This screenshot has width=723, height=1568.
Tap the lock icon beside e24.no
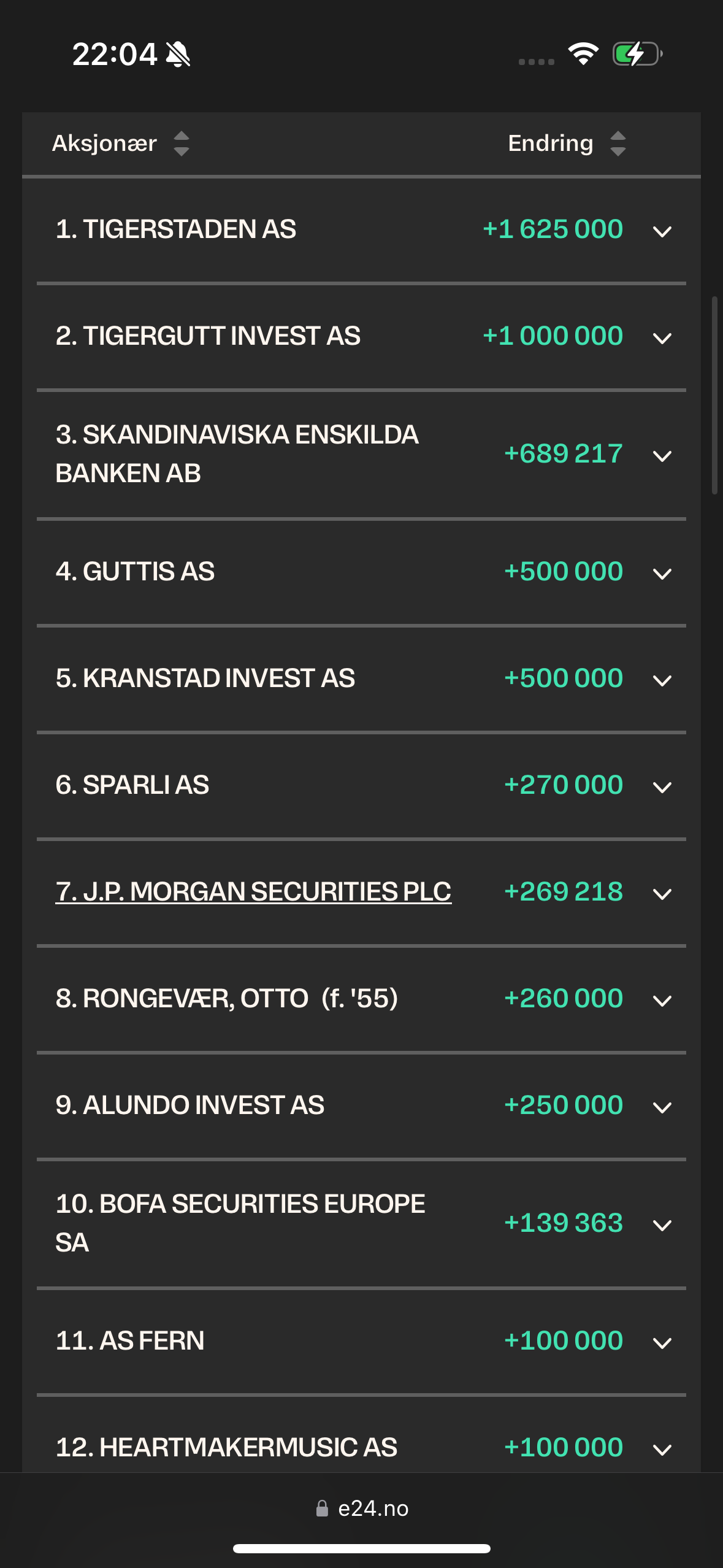[322, 1508]
